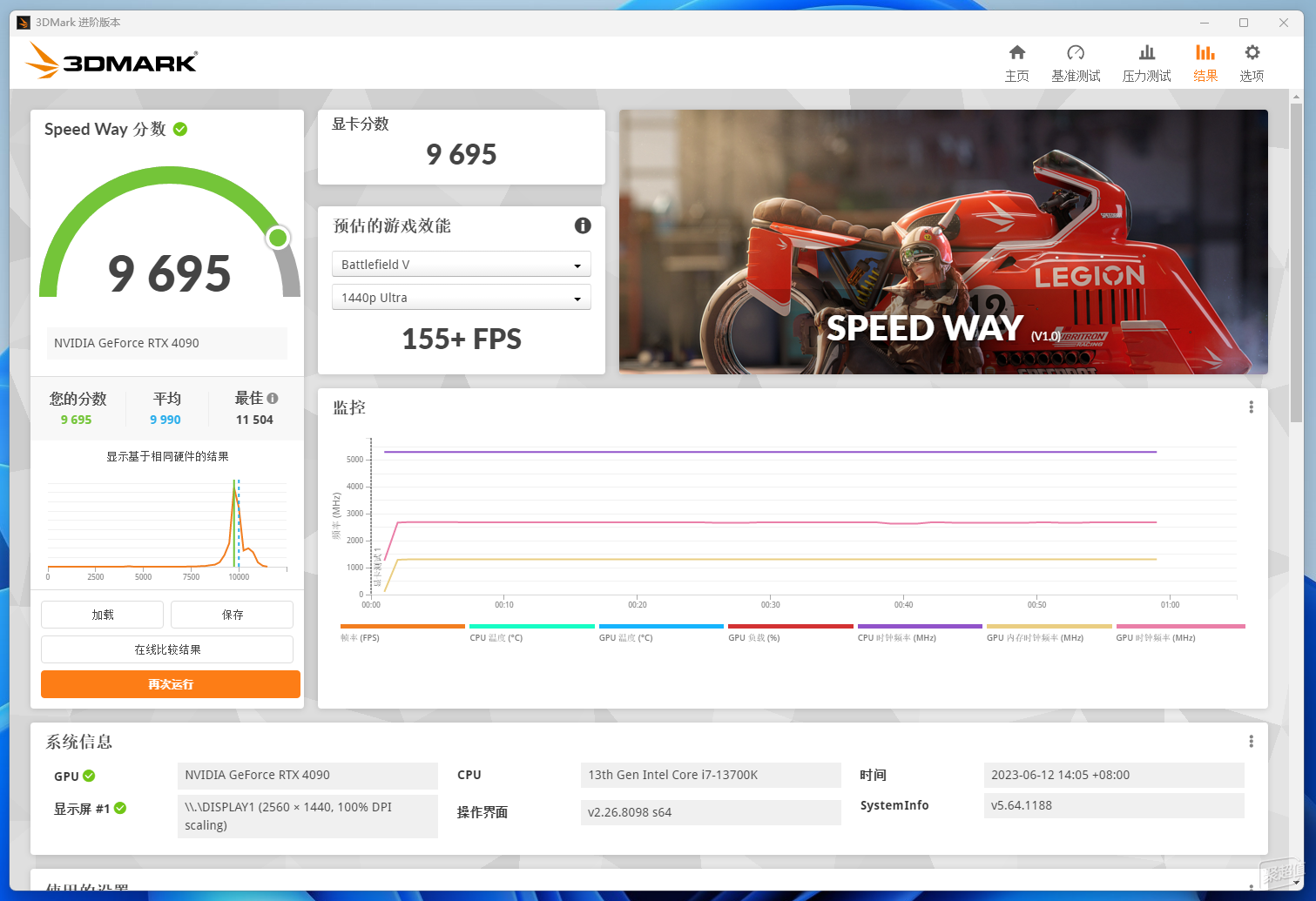This screenshot has width=1316, height=901.
Task: Click the 保存 save button
Action: 232,615
